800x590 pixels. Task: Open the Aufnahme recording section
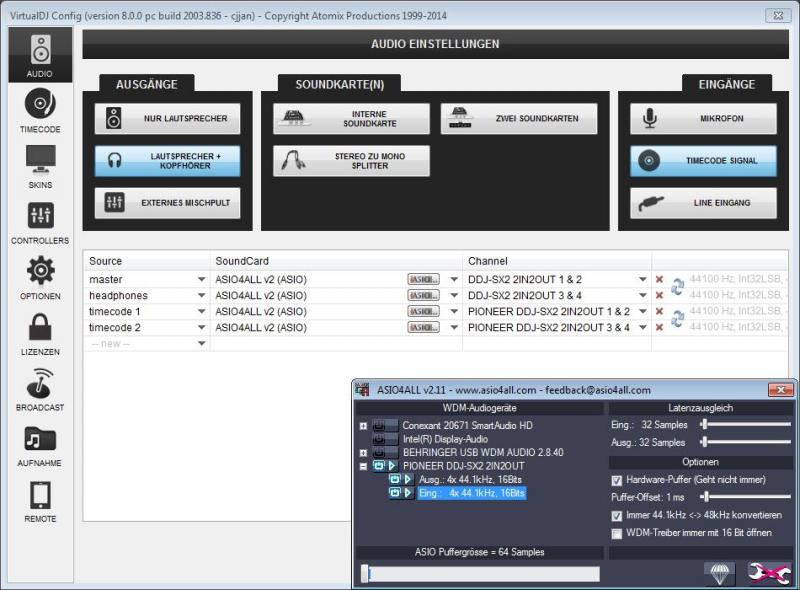coord(40,445)
